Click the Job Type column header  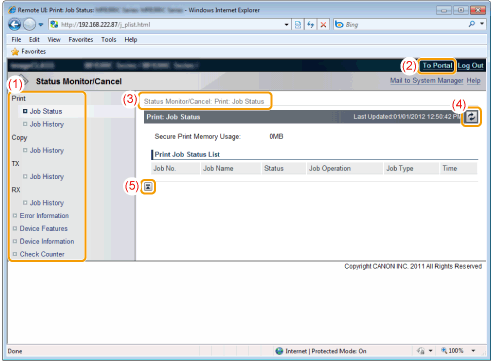point(411,168)
